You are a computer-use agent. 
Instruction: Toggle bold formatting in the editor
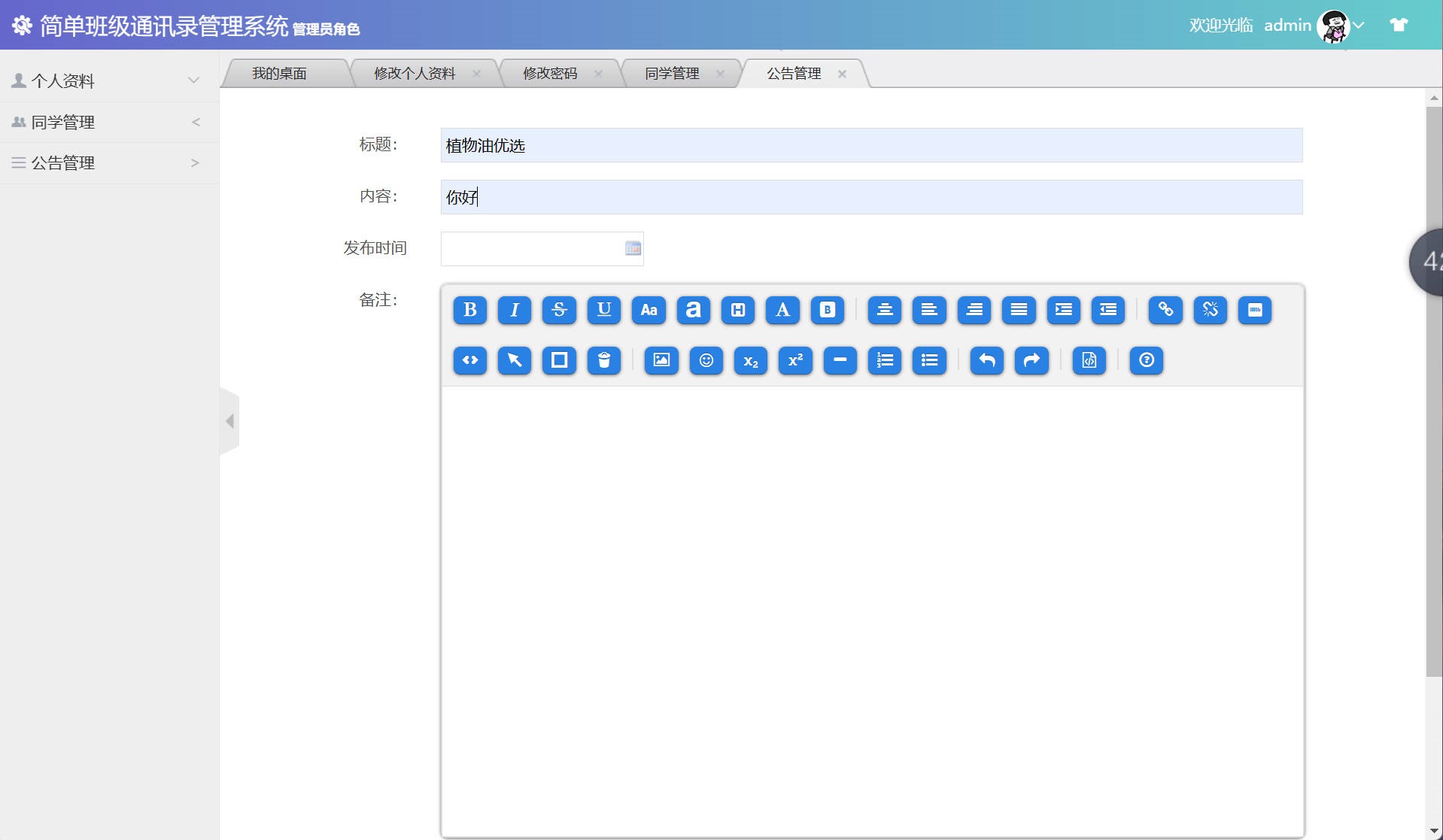tap(469, 310)
